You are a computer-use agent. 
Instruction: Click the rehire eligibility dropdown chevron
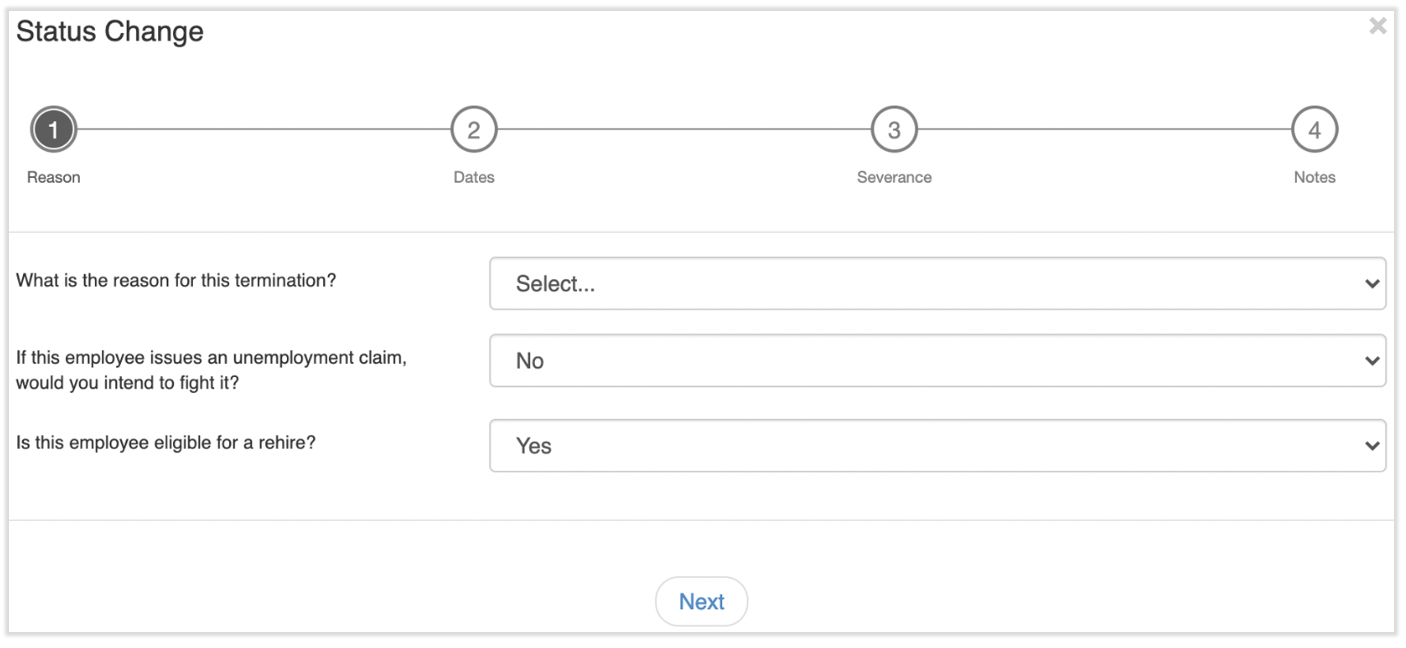pos(1371,446)
